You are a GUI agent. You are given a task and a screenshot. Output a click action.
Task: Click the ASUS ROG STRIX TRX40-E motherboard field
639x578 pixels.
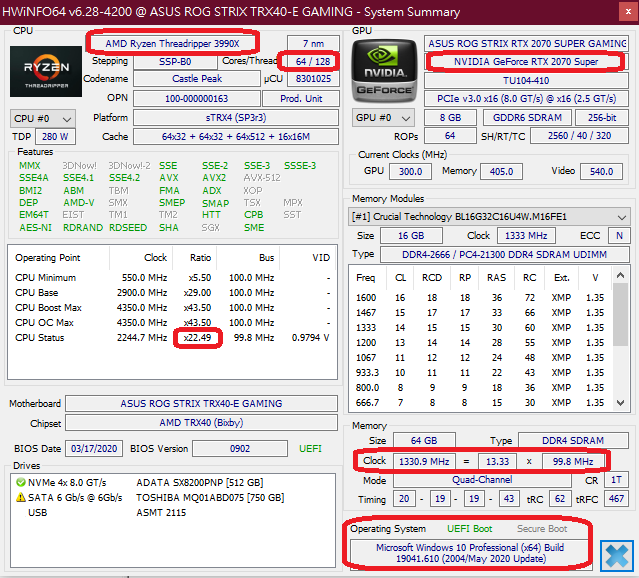[x=201, y=404]
